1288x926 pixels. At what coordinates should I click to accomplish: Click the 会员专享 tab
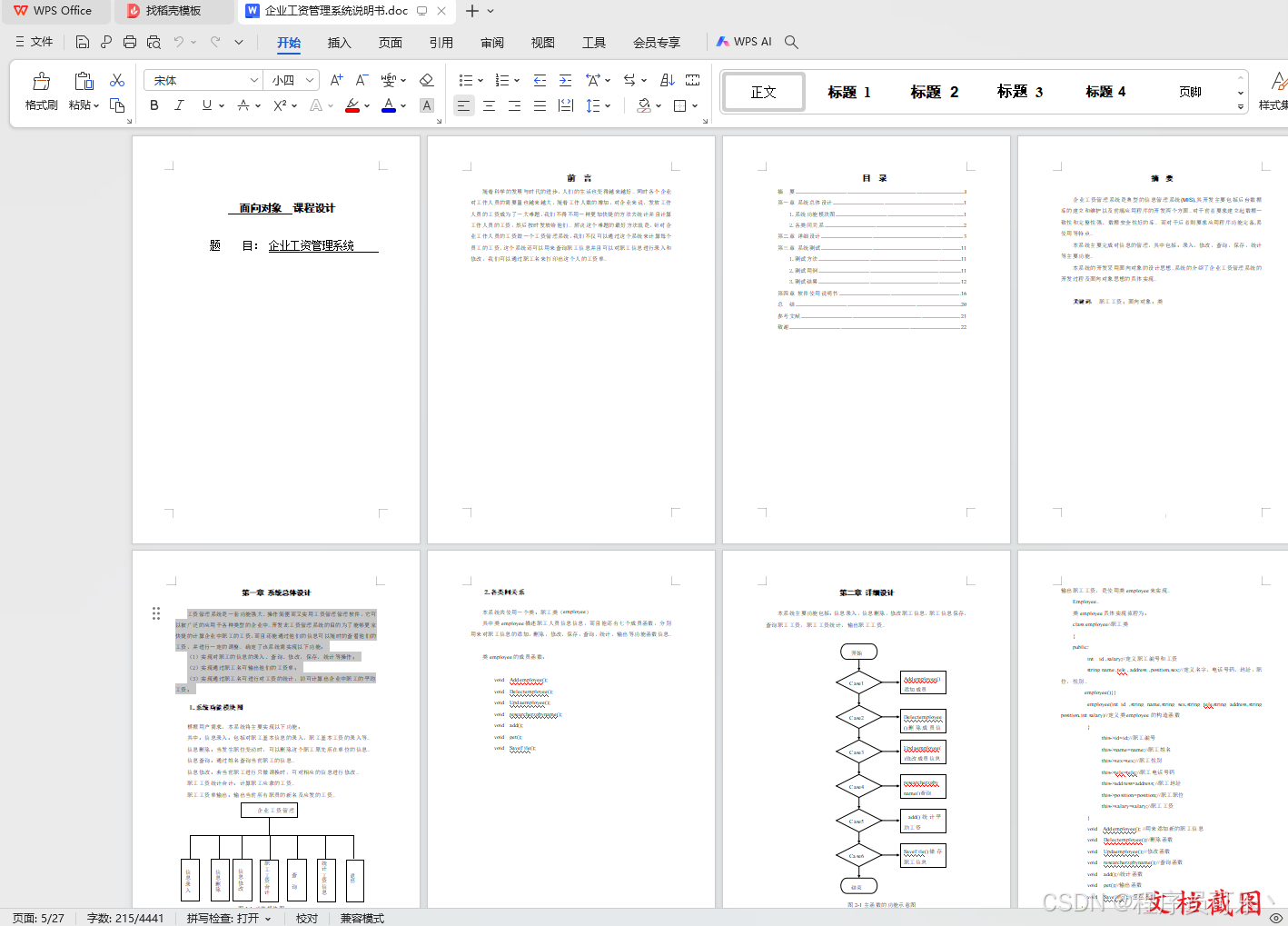pyautogui.click(x=657, y=43)
